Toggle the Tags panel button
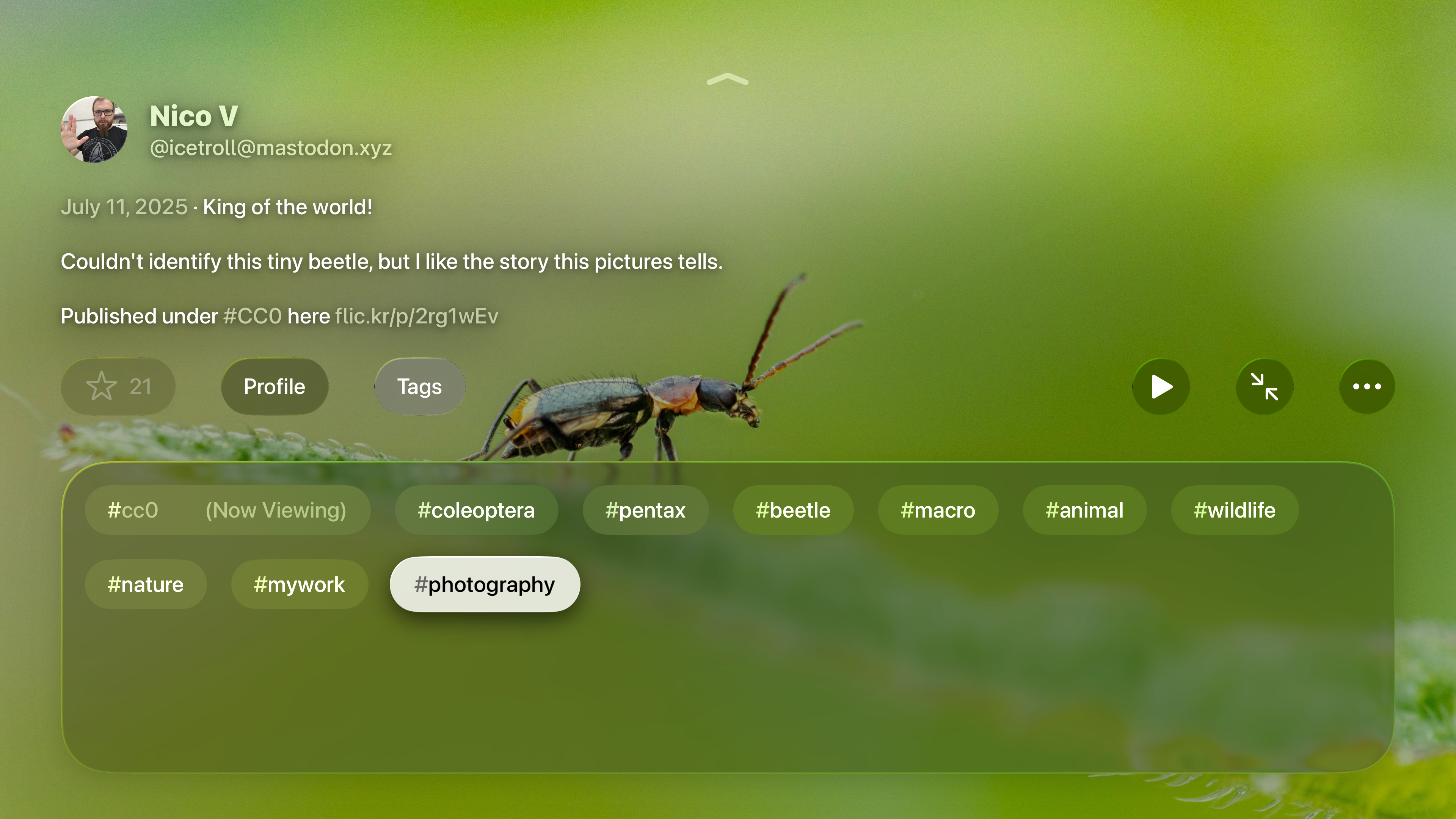This screenshot has width=1456, height=819. point(419,387)
